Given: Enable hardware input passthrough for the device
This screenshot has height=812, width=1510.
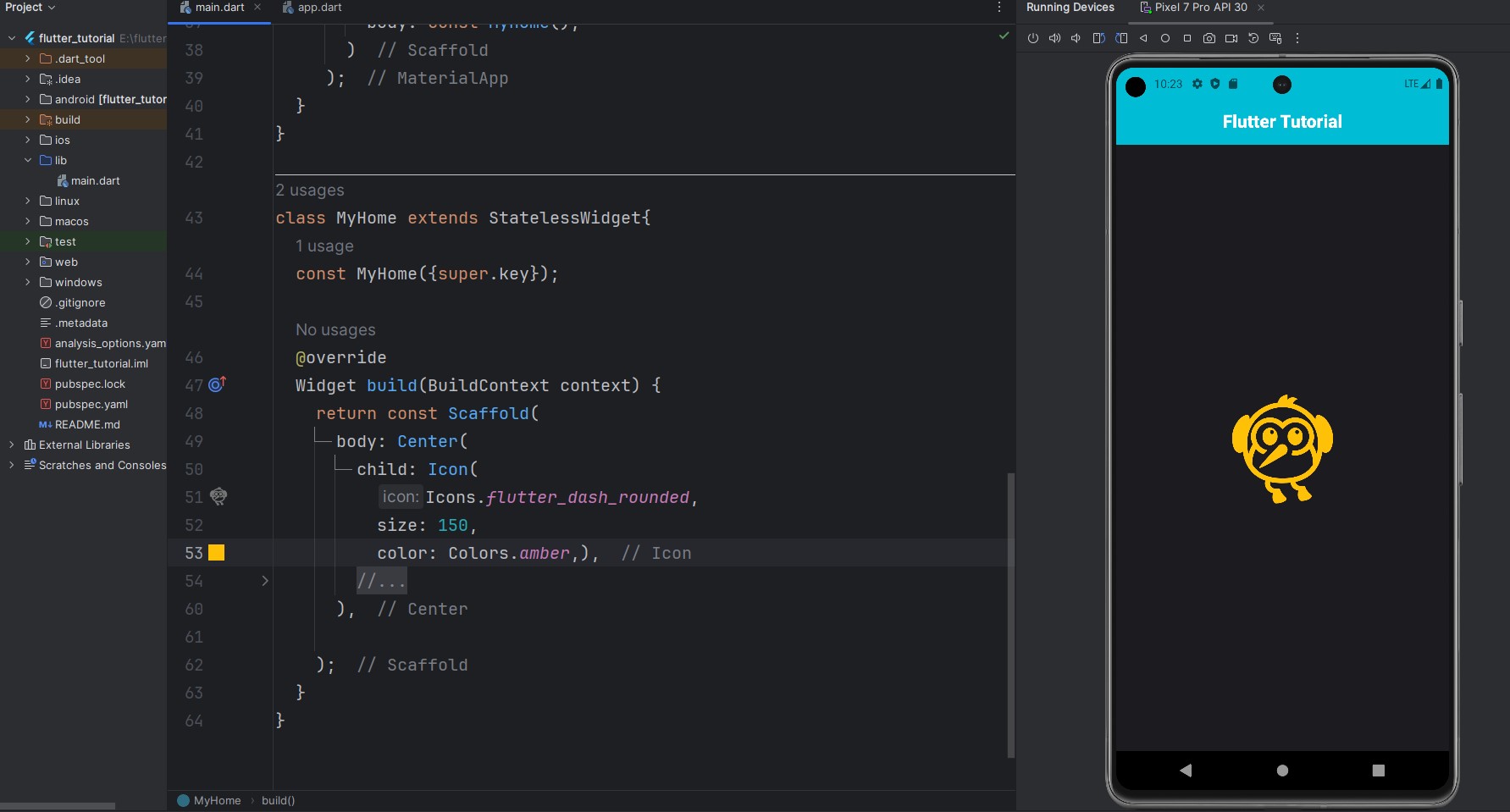Looking at the screenshot, I should 1274,37.
